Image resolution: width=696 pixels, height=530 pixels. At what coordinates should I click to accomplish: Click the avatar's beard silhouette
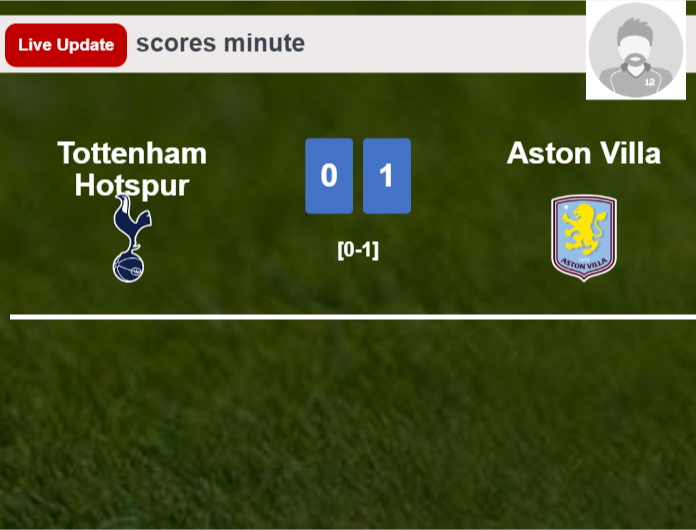coord(636,64)
